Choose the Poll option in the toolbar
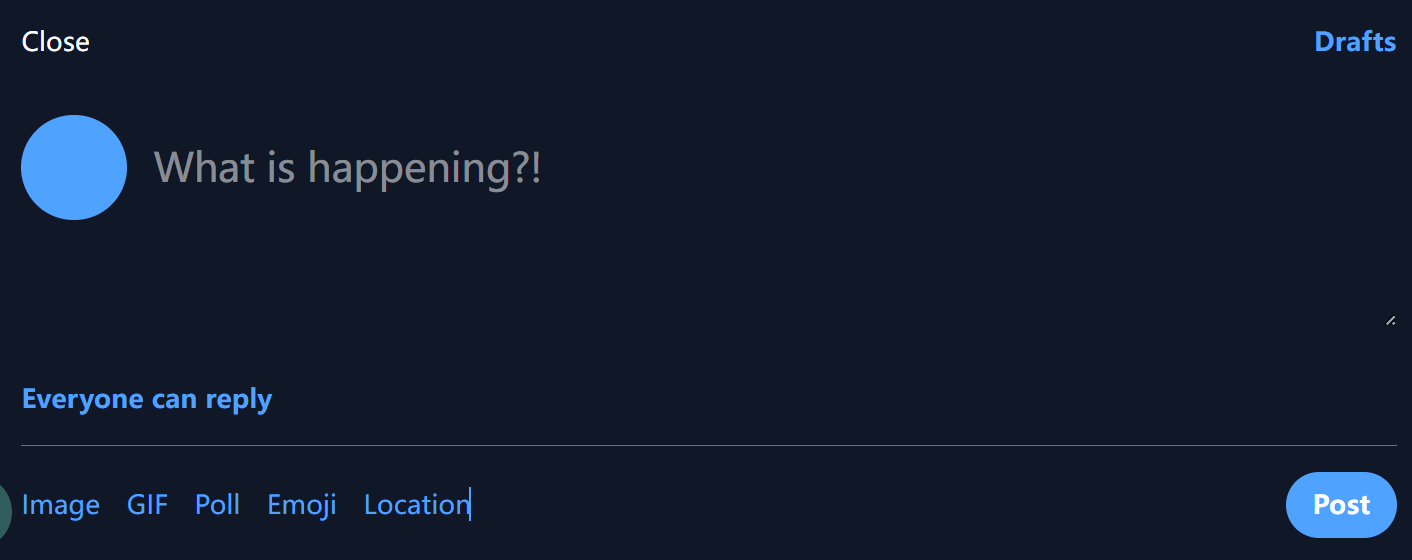The width and height of the screenshot is (1412, 560). click(217, 505)
